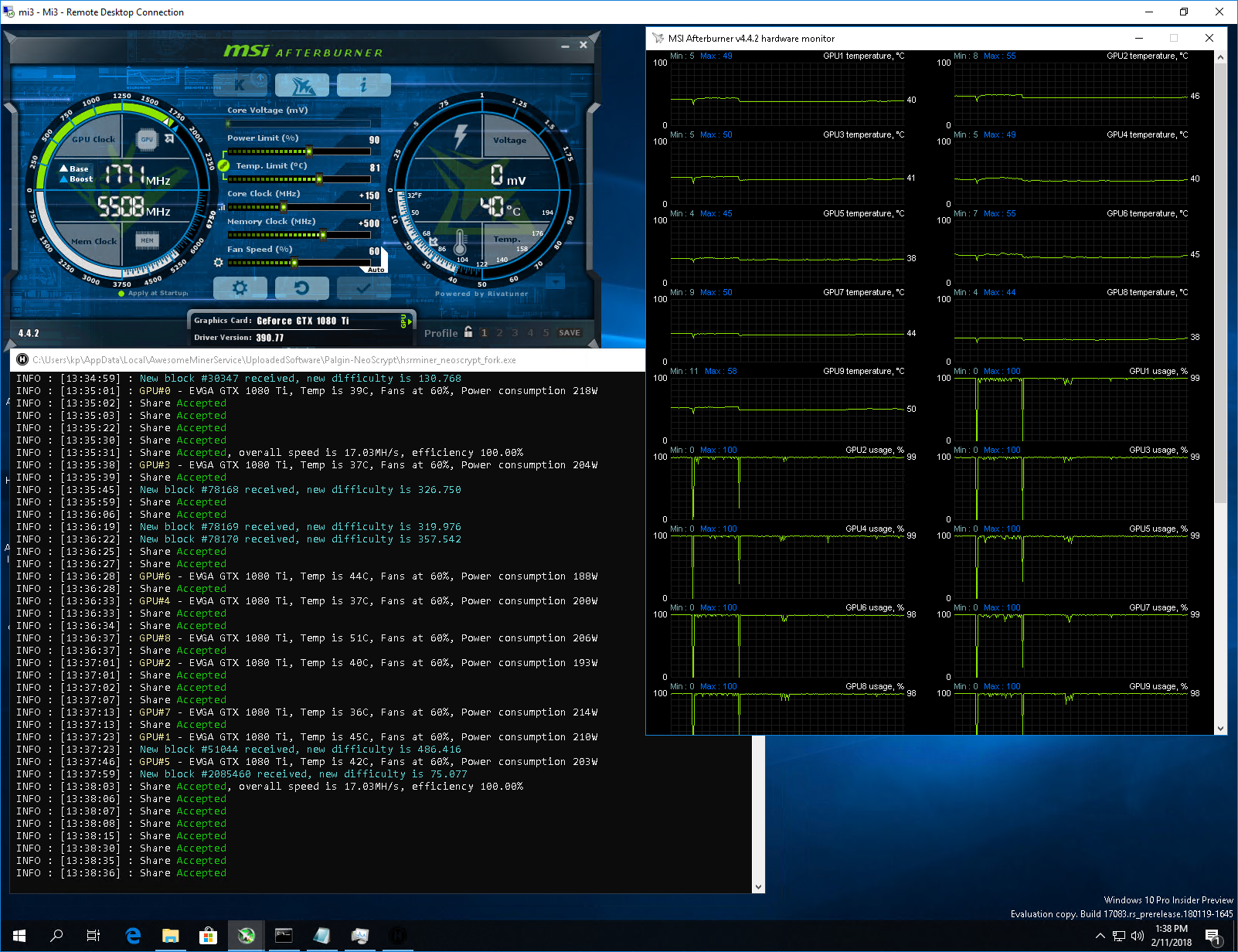Adjust the Core Voltage slider

click(298, 123)
